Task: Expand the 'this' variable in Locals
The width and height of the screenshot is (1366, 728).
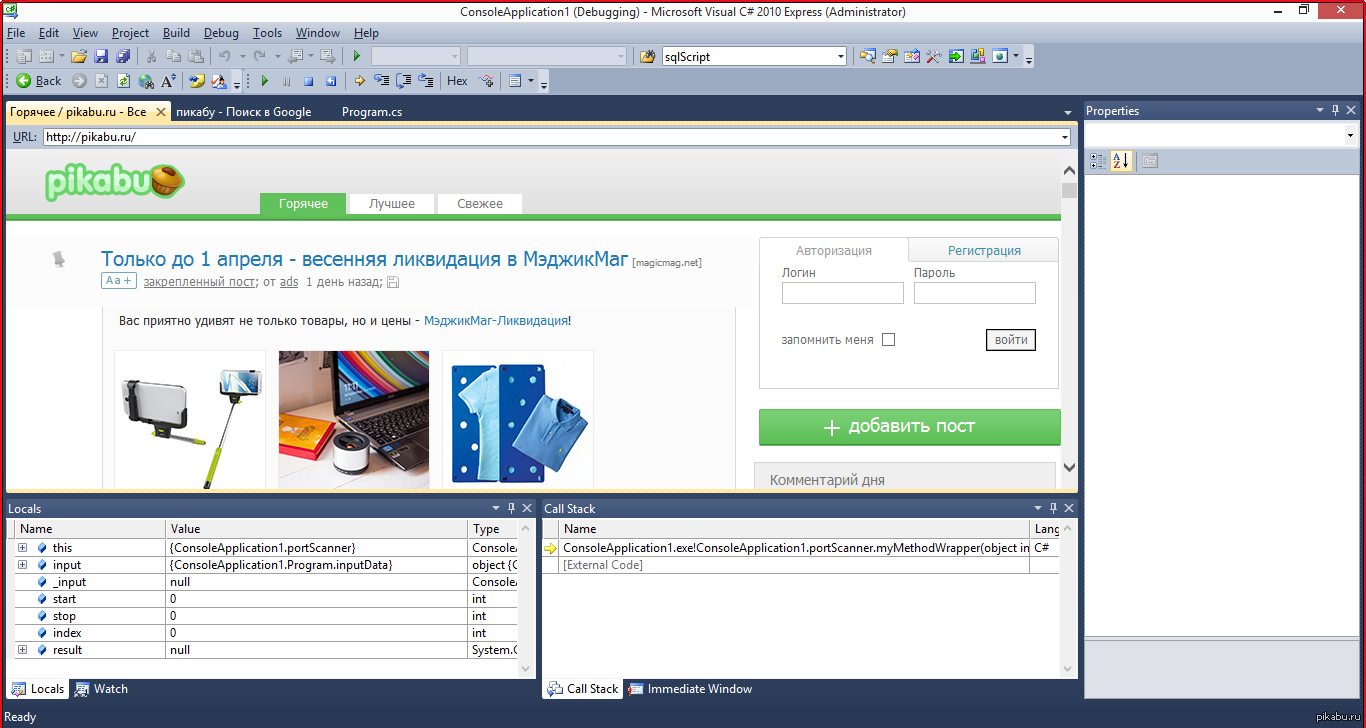Action: [x=22, y=548]
